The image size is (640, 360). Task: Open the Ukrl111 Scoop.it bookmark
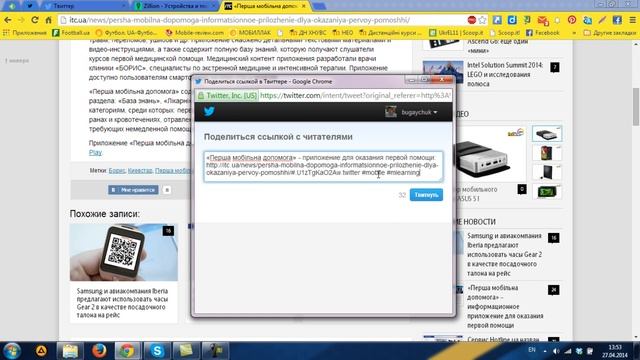tap(456, 32)
